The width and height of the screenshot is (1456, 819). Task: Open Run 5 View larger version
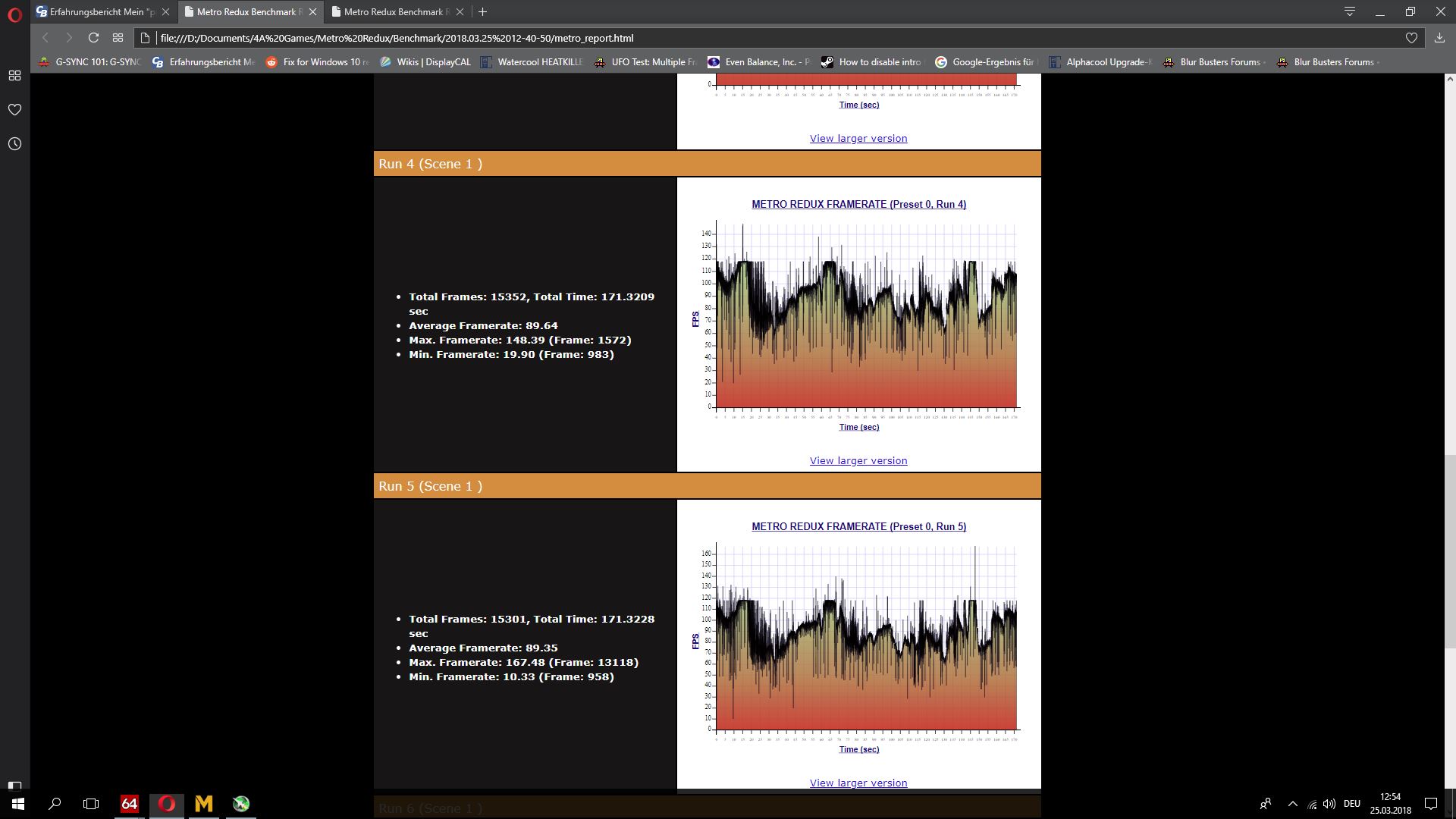858,783
